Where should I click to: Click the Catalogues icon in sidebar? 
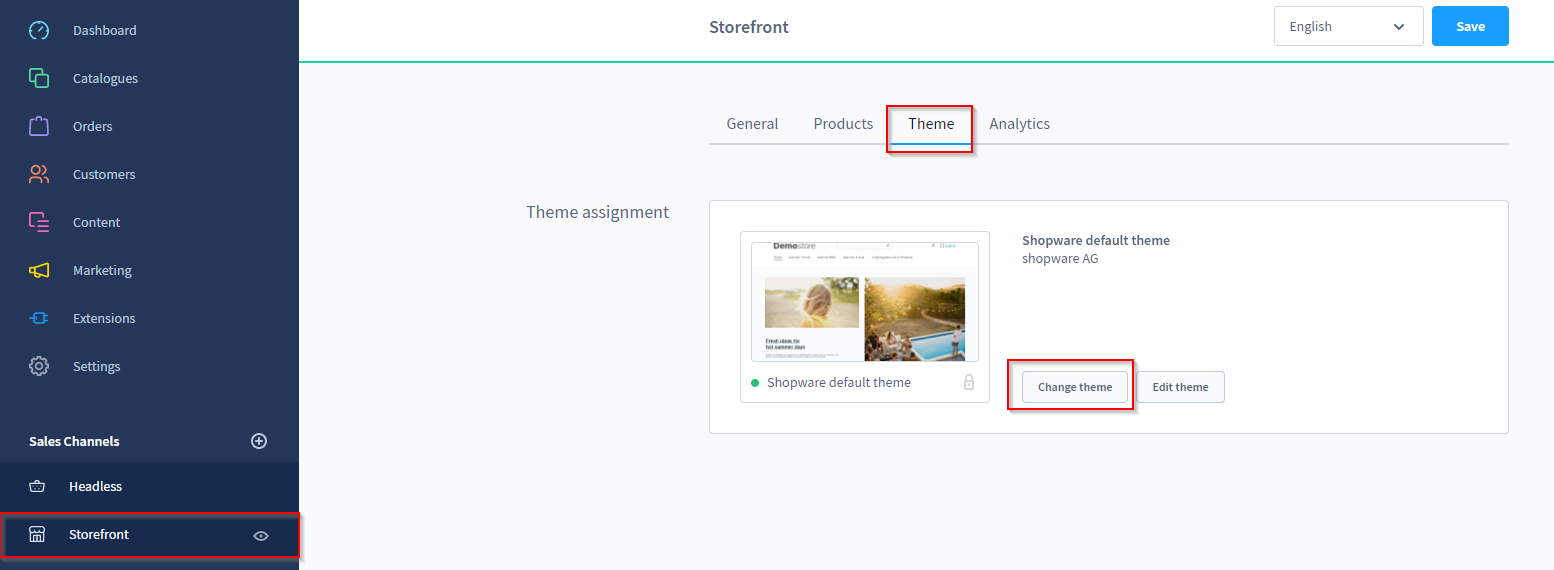click(39, 78)
